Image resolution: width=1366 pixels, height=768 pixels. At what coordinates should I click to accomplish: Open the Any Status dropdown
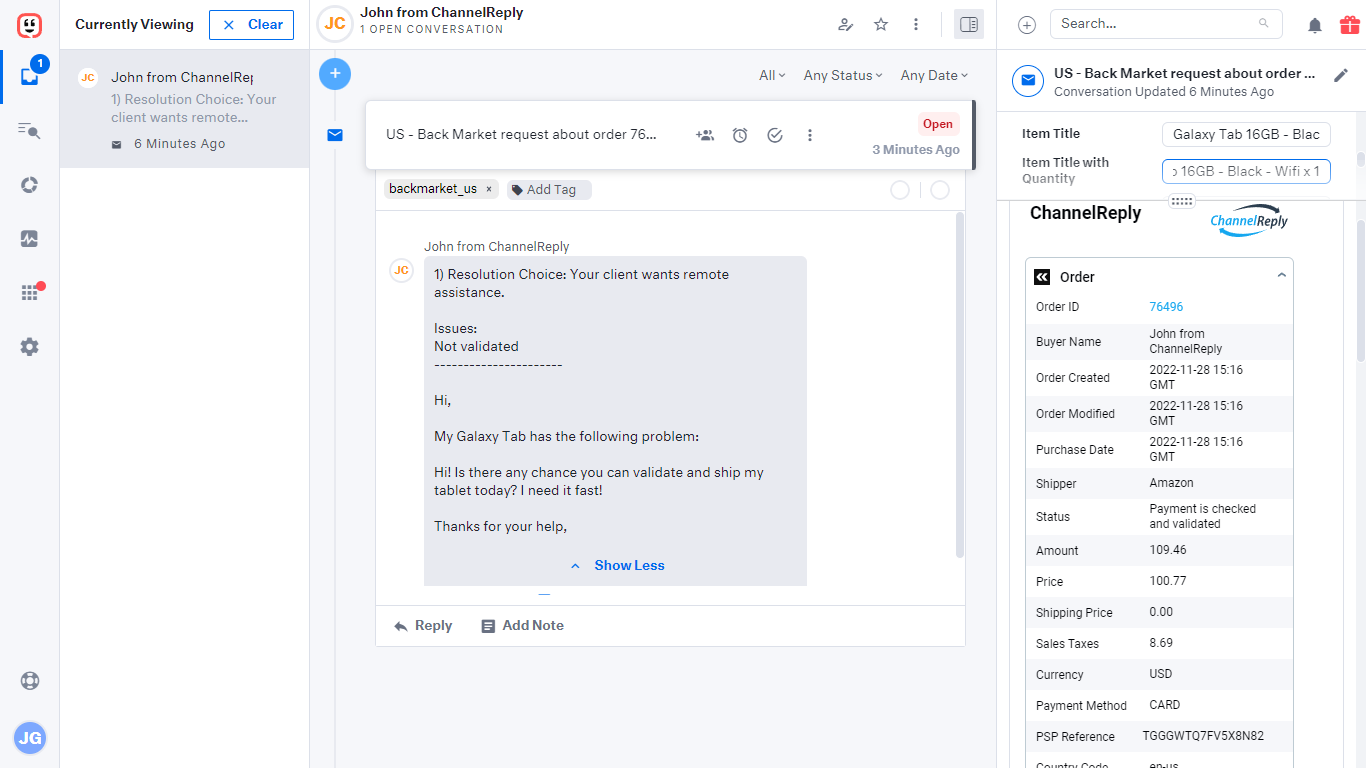point(843,75)
